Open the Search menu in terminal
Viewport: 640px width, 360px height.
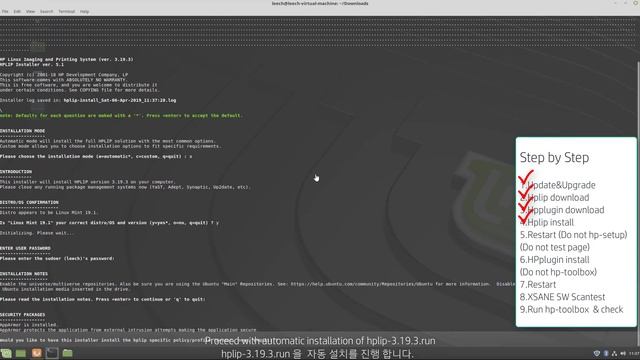[47, 11]
